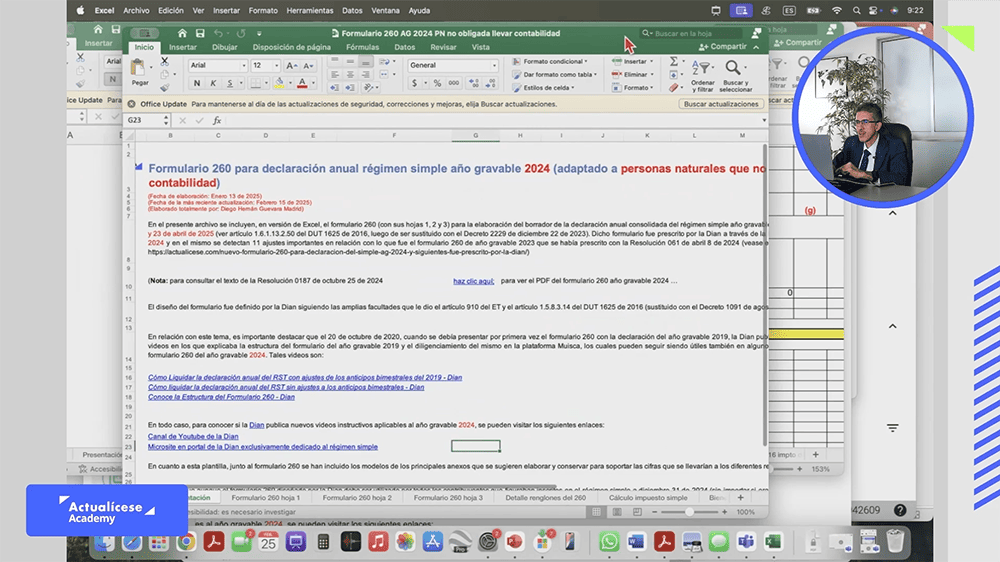This screenshot has height=562, width=1000.
Task: Toggle Bold (N) formatting
Action: pos(196,83)
